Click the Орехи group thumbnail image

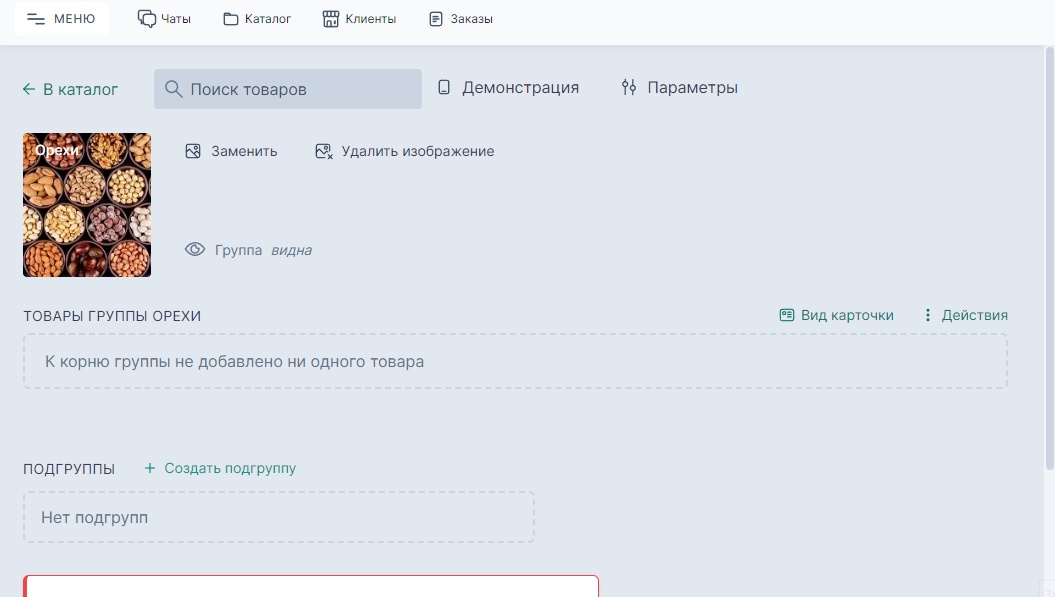pyautogui.click(x=87, y=204)
